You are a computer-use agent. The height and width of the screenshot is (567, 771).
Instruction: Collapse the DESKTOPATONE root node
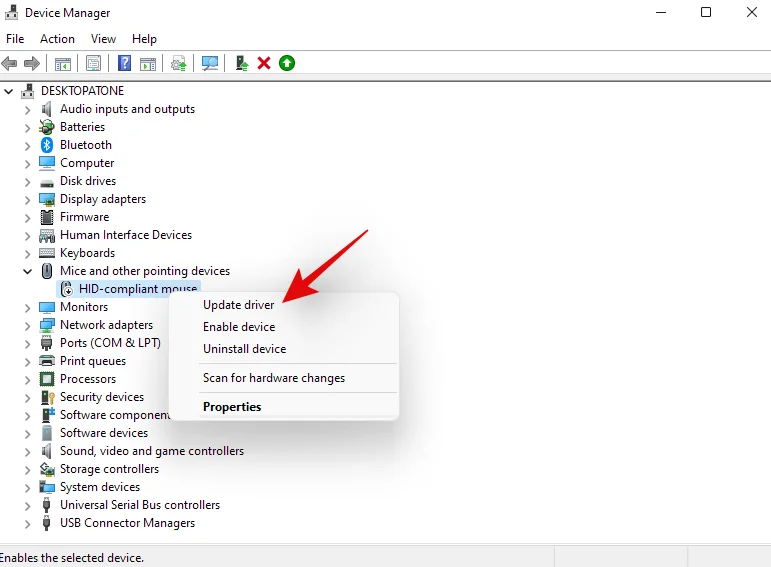click(8, 91)
